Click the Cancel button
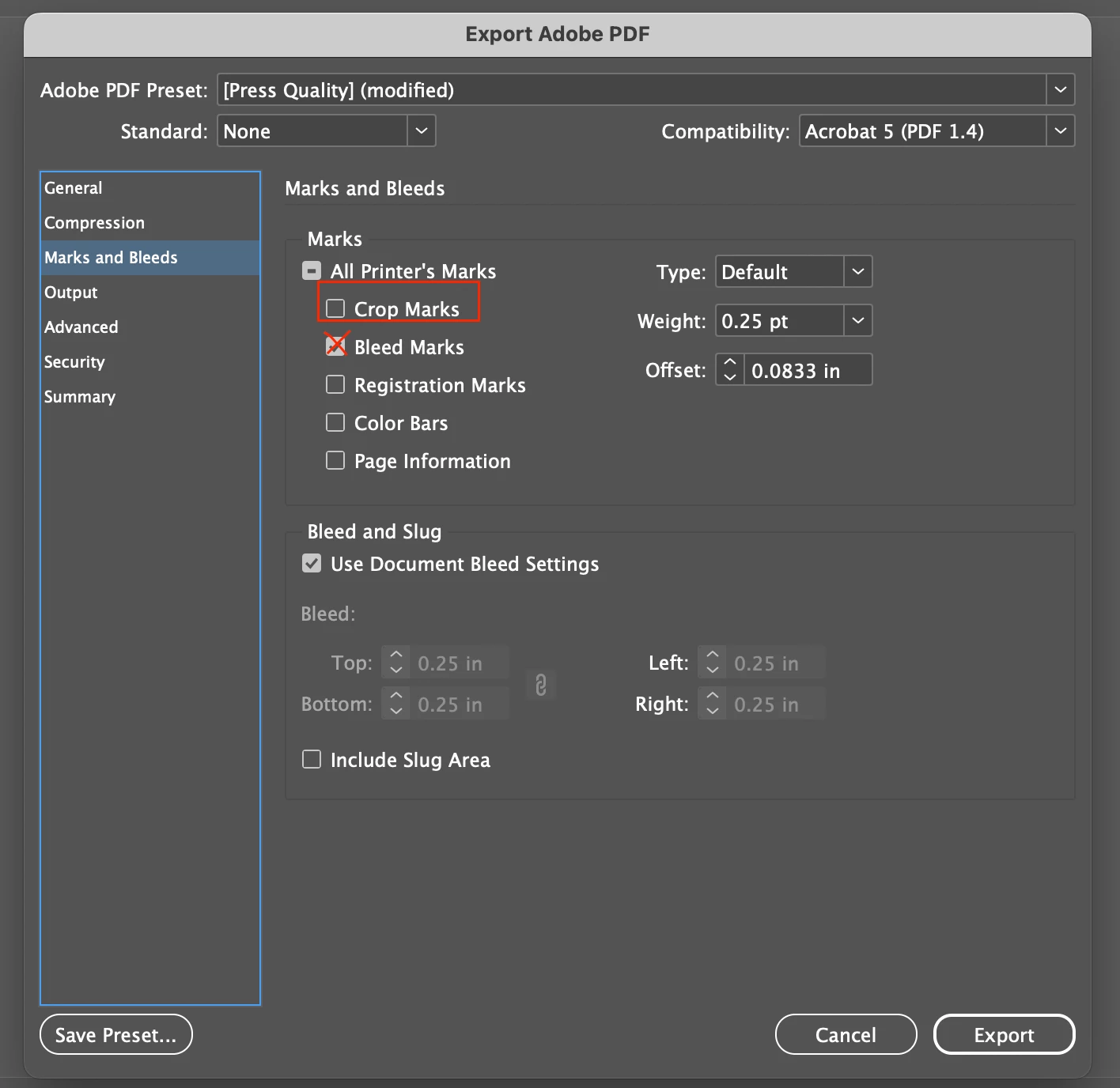Screen dimensions: 1120x1088 coord(846,1034)
